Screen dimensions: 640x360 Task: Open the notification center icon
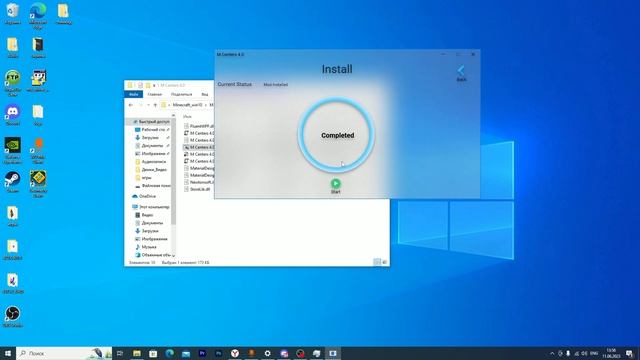tap(630, 353)
